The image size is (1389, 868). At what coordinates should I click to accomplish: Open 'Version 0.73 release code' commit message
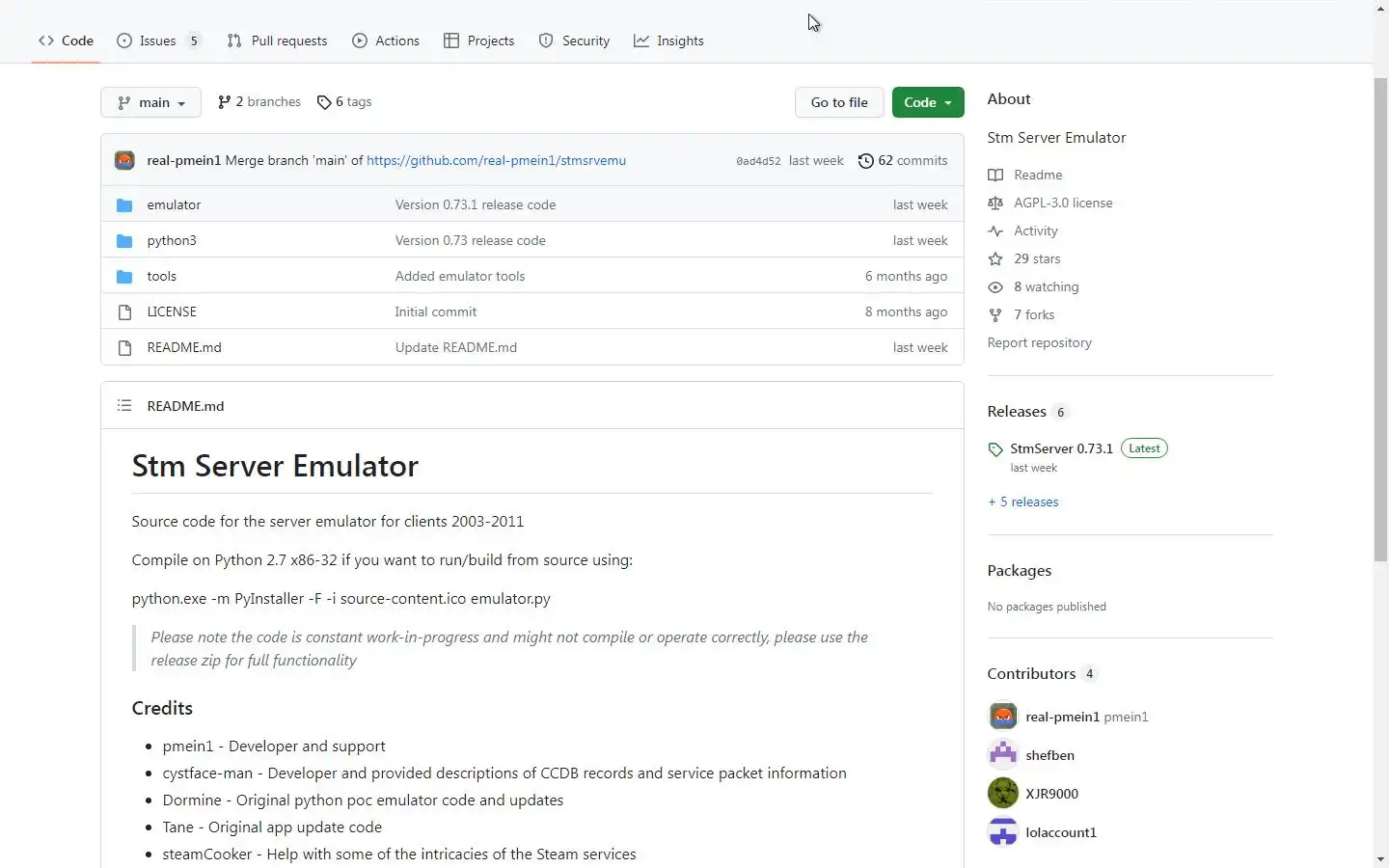471,240
